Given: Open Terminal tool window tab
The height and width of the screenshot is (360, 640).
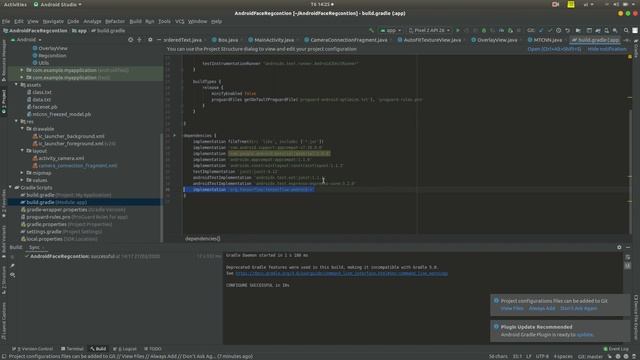Looking at the screenshot, I should (x=72, y=349).
